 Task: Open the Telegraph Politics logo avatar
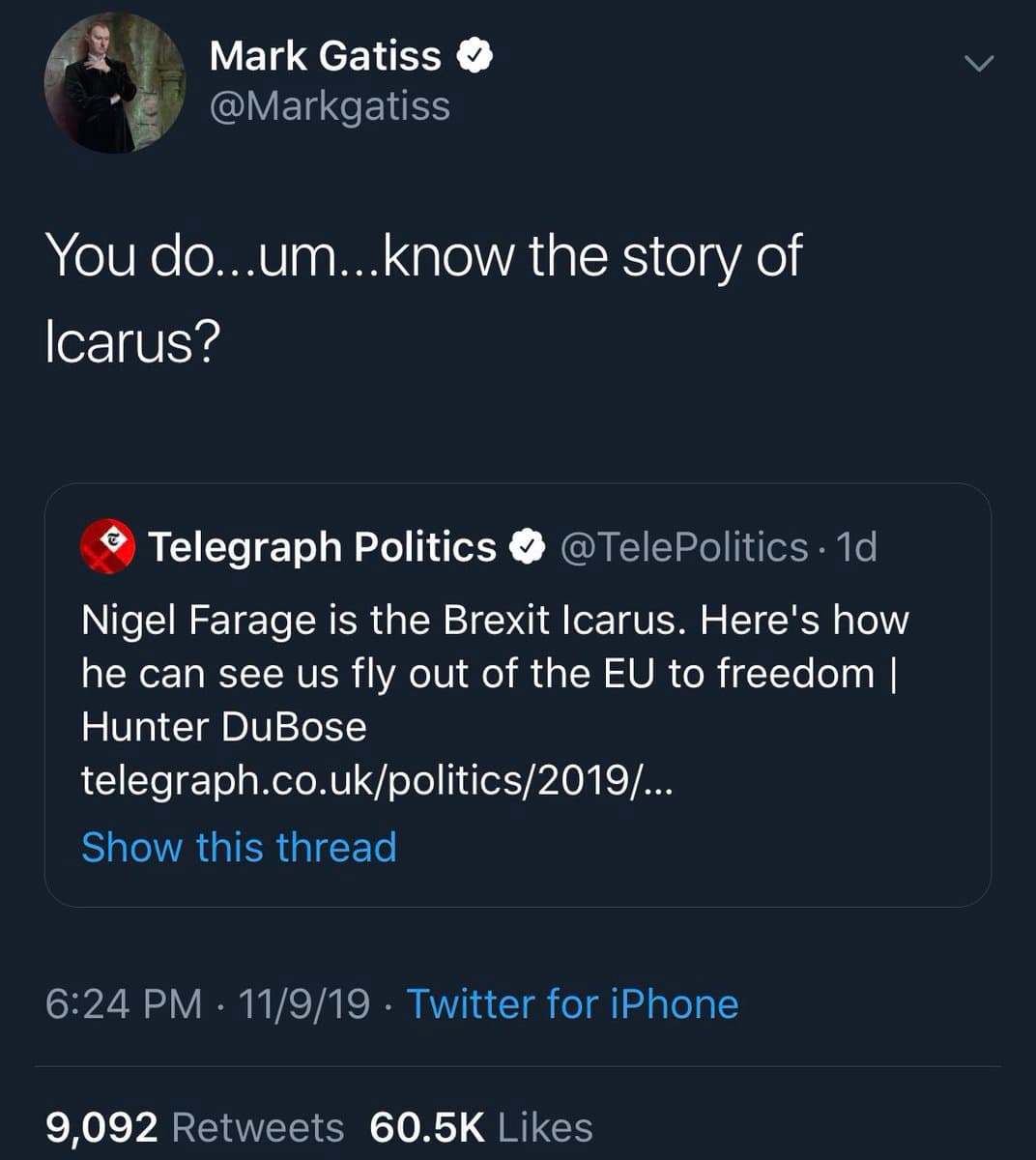[x=107, y=546]
